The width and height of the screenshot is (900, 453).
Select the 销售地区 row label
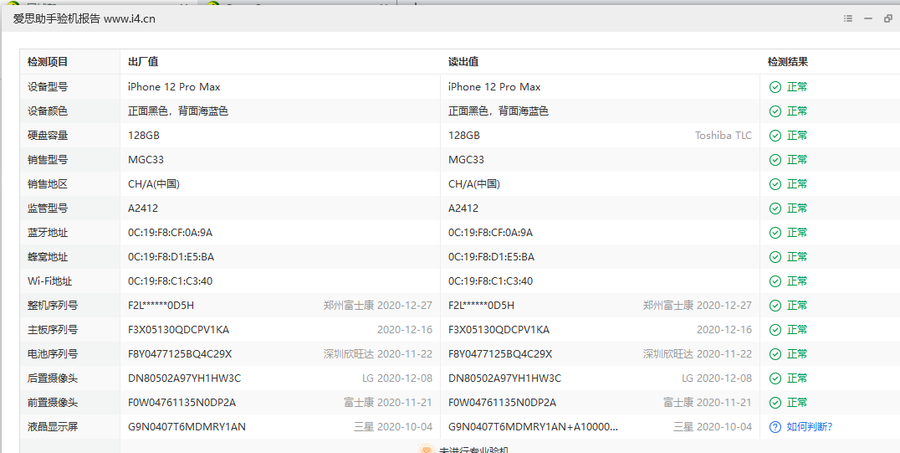point(48,184)
